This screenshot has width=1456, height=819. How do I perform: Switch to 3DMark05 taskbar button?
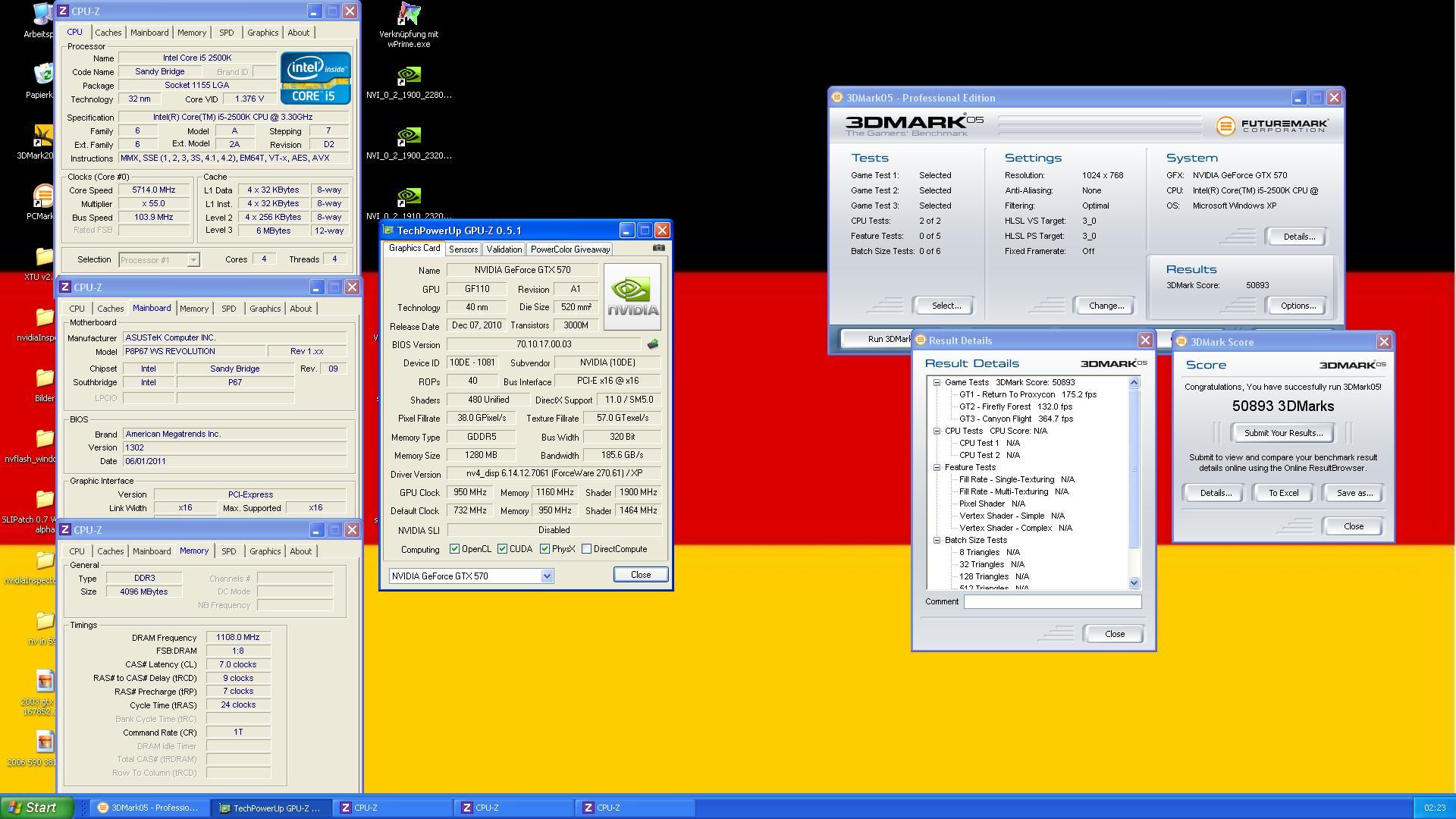point(149,808)
